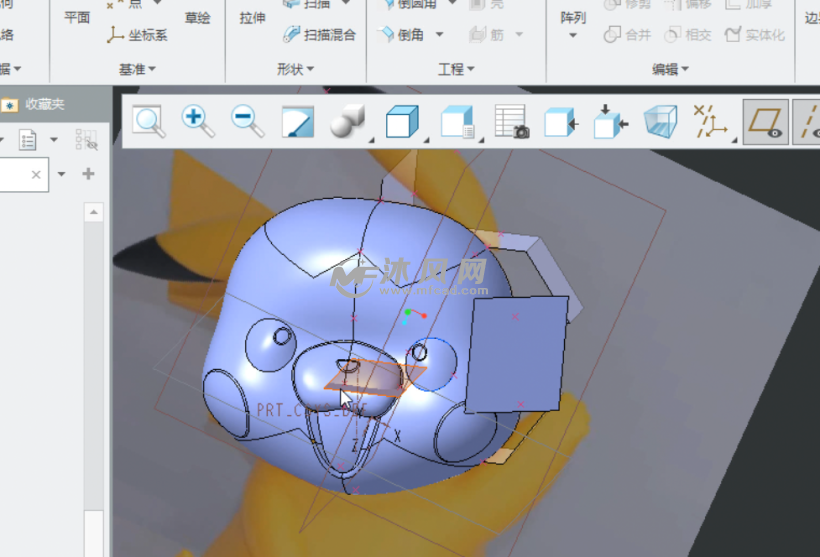This screenshot has height=557, width=820.
Task: Toggle datum plane display eye icon
Action: click(x=765, y=122)
